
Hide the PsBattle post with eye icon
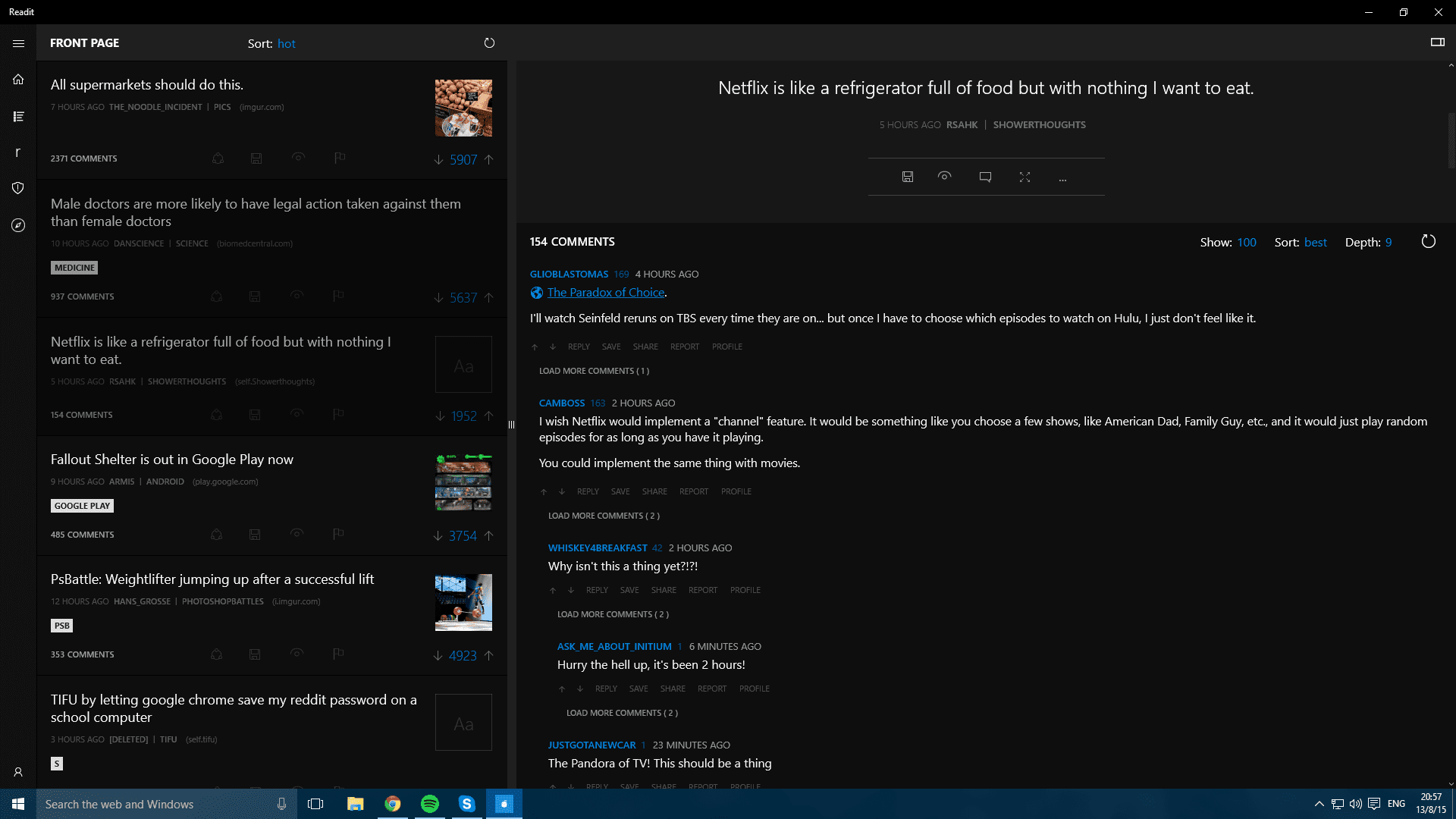(297, 653)
